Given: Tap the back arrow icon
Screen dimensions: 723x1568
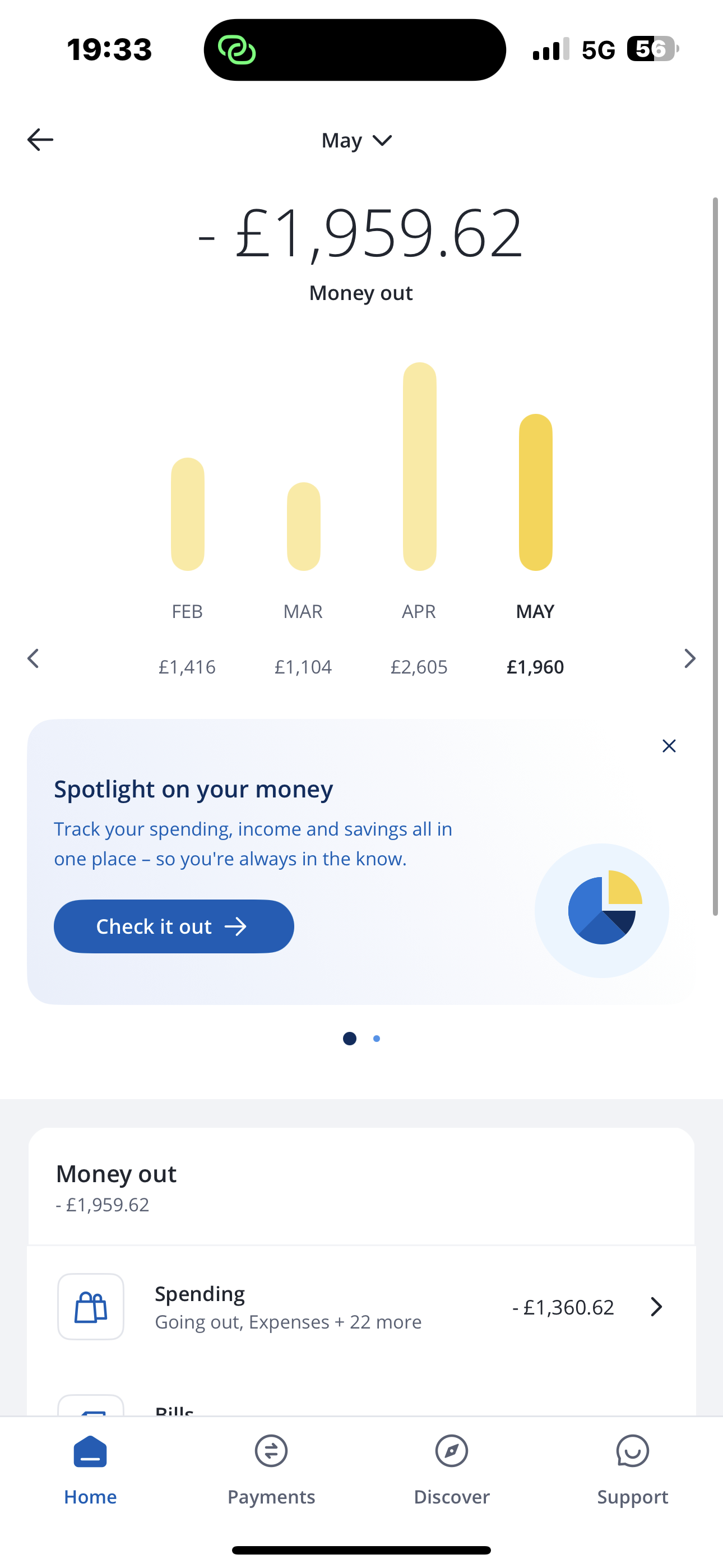Looking at the screenshot, I should tap(40, 140).
